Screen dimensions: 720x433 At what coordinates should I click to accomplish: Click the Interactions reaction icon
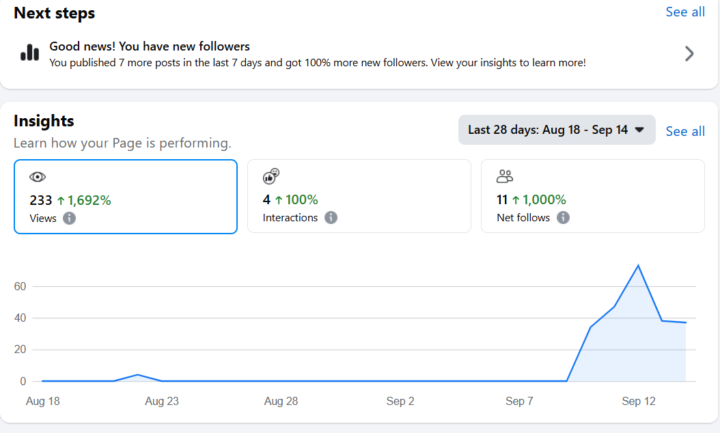270,177
